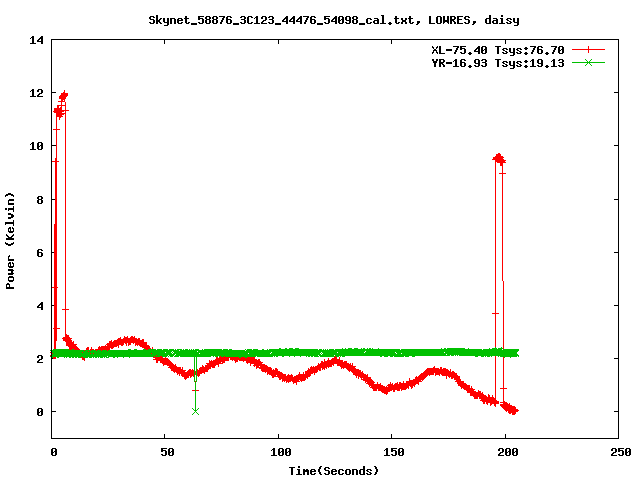Click the green line sample in legend

tap(588, 62)
